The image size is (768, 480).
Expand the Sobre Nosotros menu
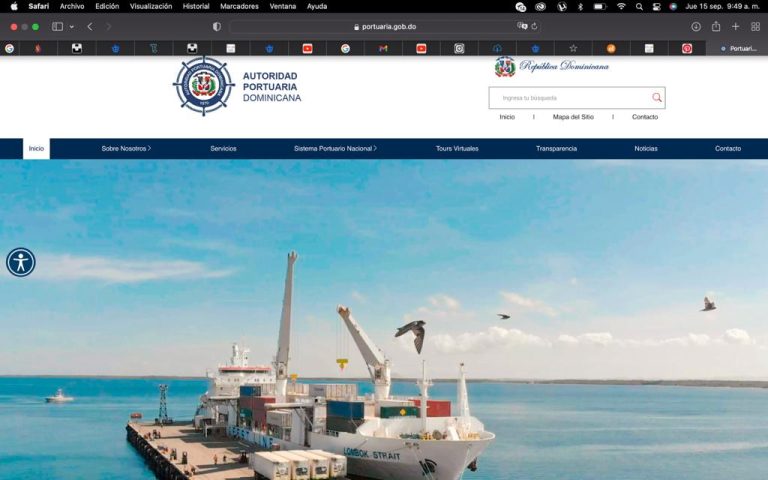(126, 148)
